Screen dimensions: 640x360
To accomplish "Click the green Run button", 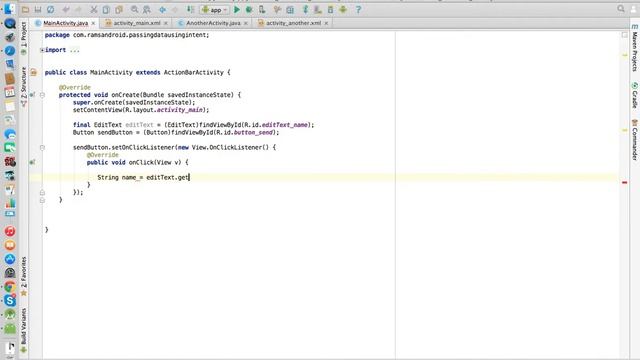I will (237, 9).
